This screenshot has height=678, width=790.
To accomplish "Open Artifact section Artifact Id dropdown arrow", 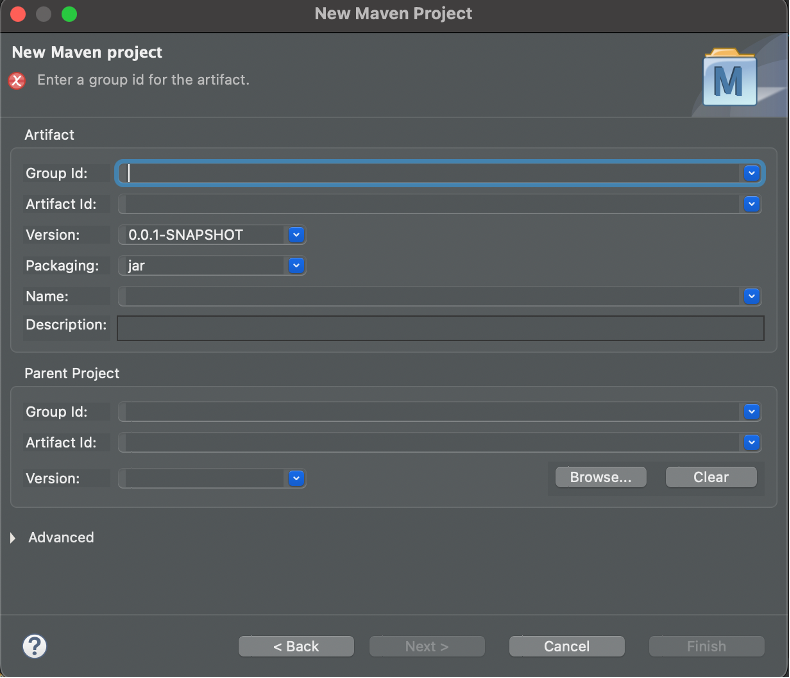I will click(751, 204).
